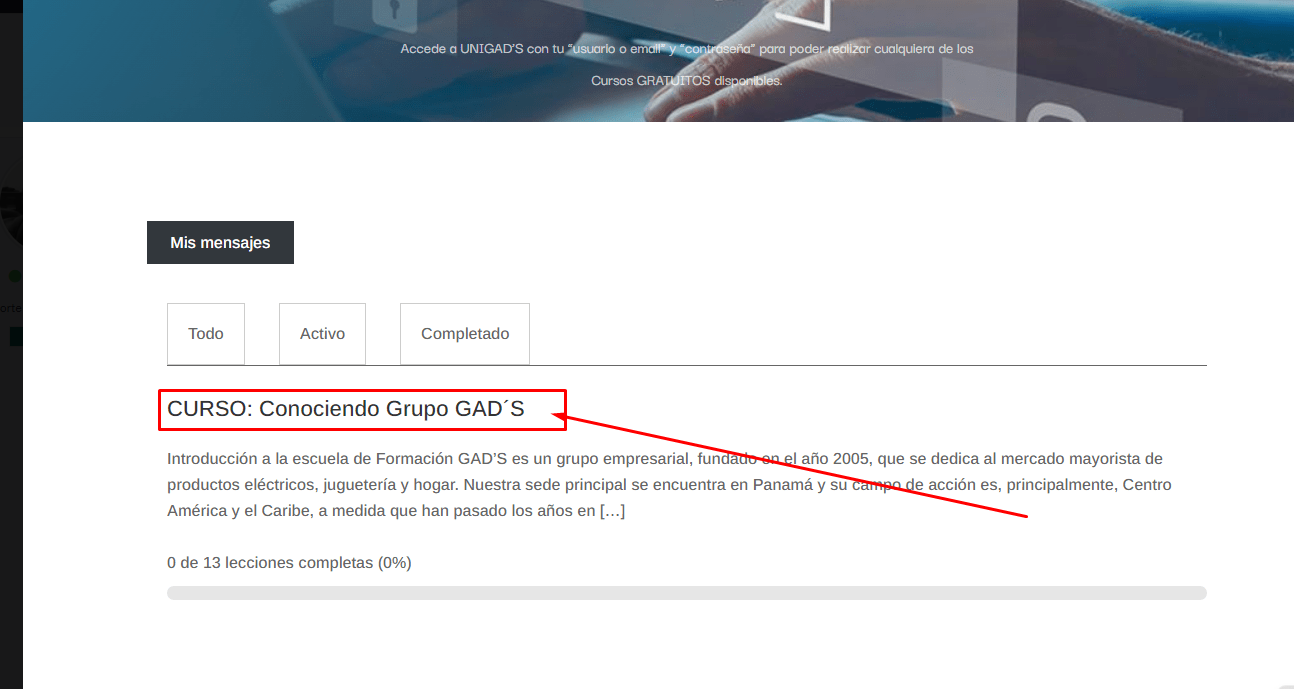Show the Completado tab
This screenshot has width=1294, height=689.
[x=465, y=334]
